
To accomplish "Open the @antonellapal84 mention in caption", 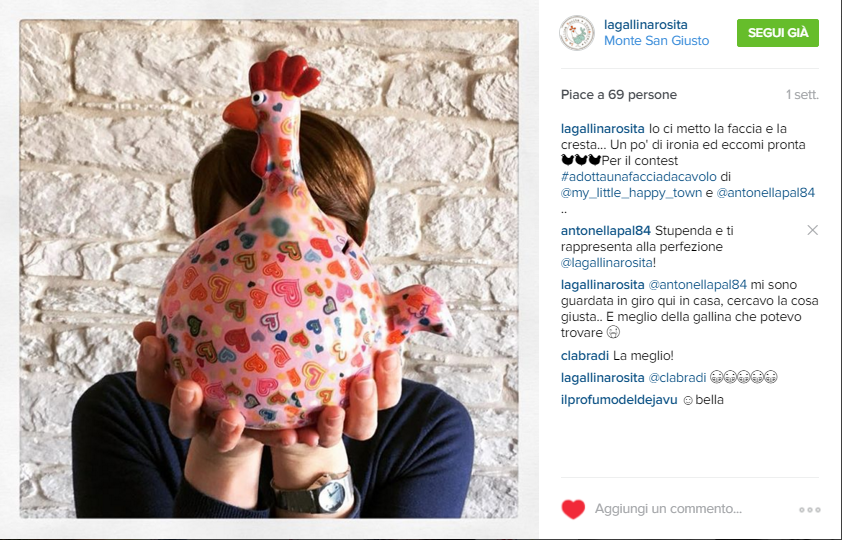I will [x=766, y=193].
